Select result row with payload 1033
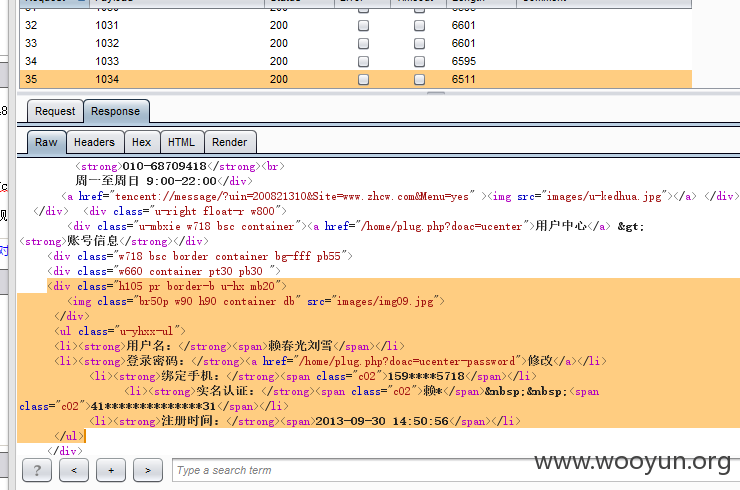The height and width of the screenshot is (490, 740). coord(356,61)
